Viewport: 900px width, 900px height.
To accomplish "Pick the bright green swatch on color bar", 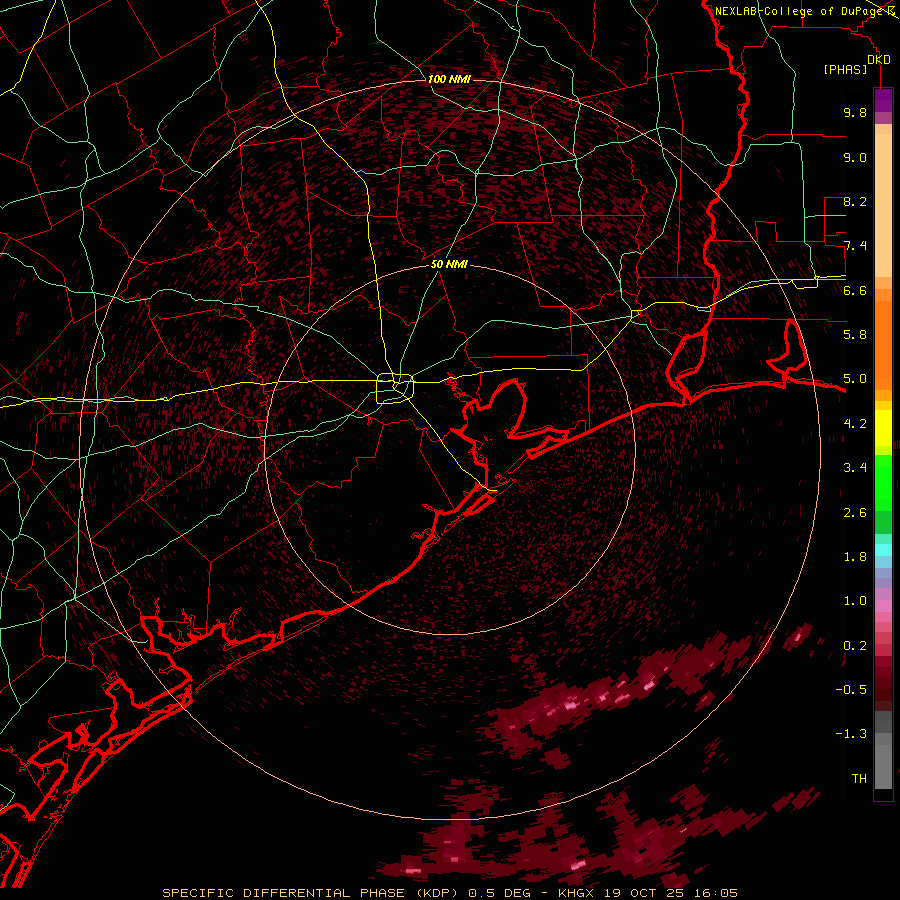I will tap(883, 481).
